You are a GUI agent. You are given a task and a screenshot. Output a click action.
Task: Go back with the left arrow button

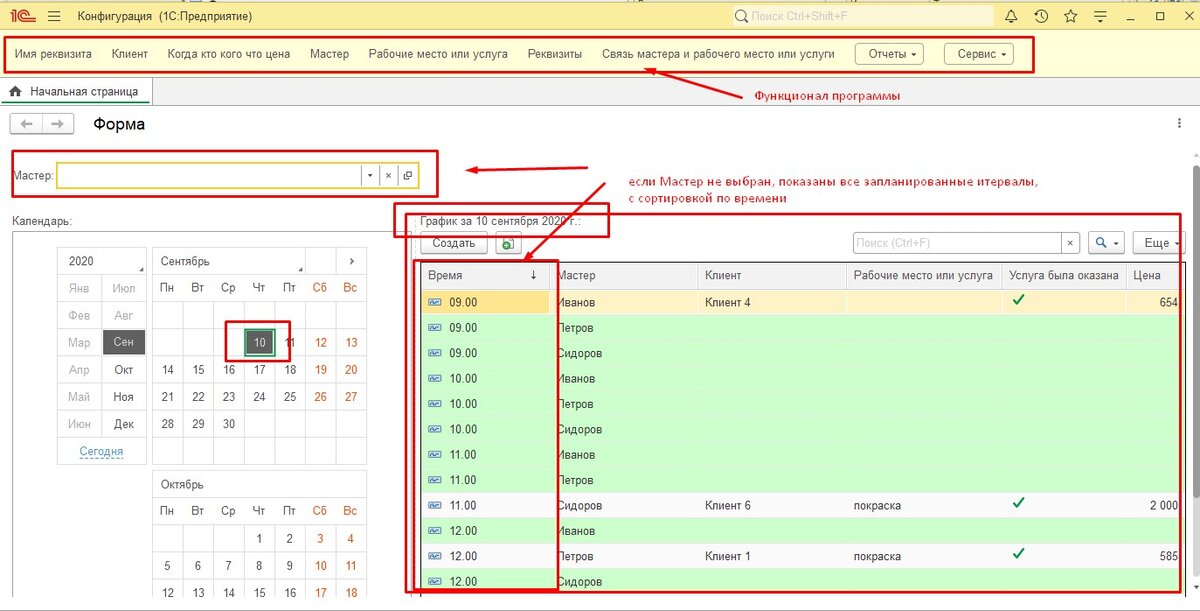pyautogui.click(x=26, y=124)
